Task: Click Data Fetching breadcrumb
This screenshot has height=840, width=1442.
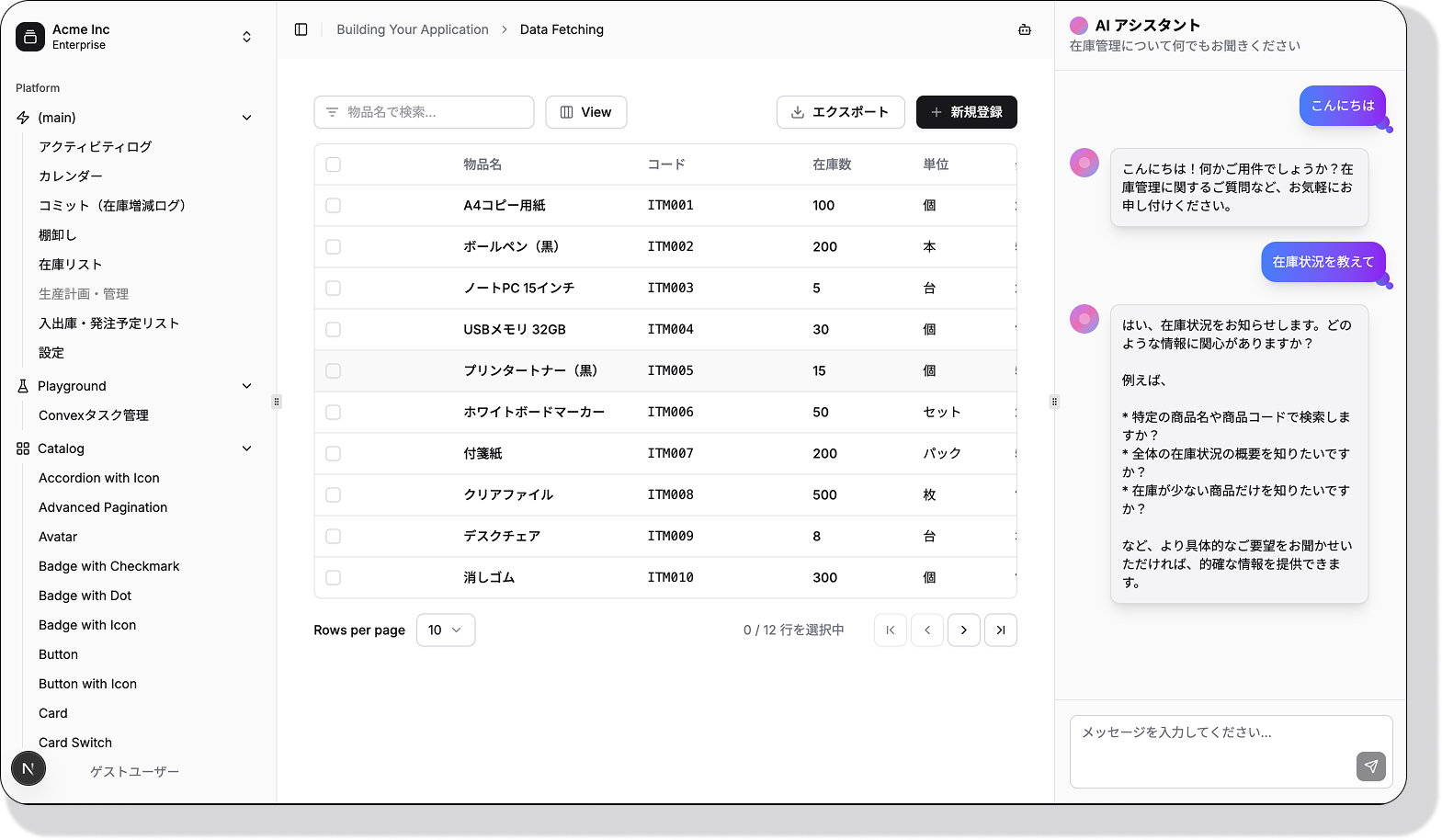Action: 562,29
